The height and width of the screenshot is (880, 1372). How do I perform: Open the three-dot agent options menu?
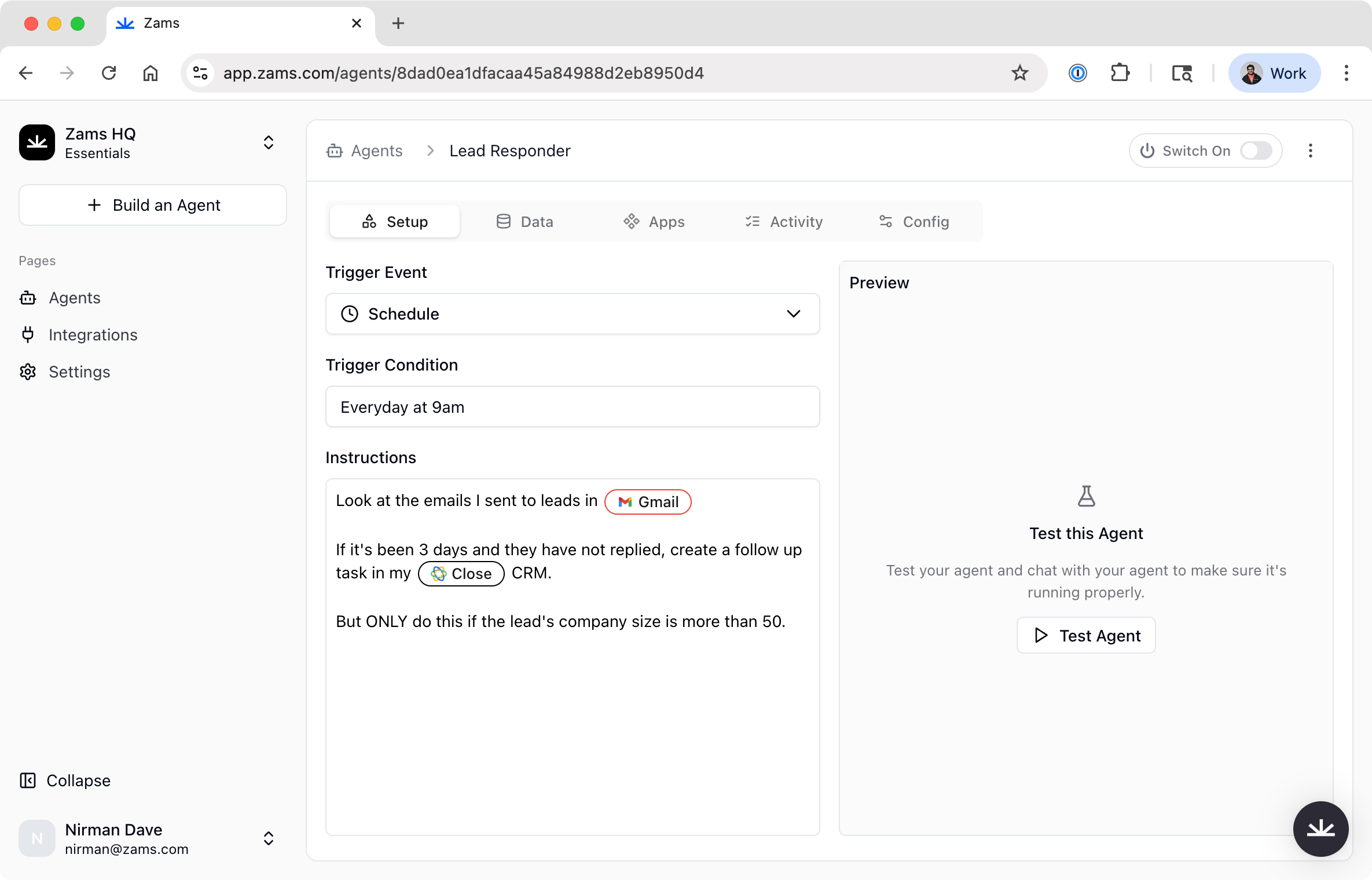[1311, 151]
